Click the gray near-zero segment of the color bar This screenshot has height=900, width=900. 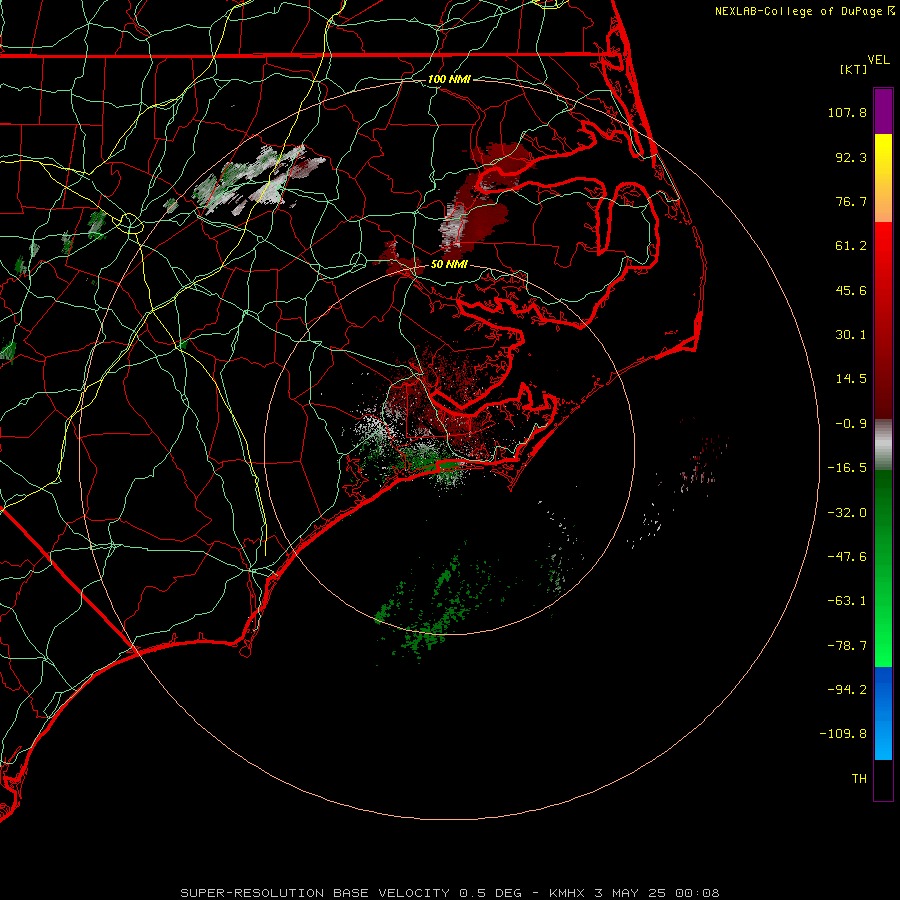point(883,445)
